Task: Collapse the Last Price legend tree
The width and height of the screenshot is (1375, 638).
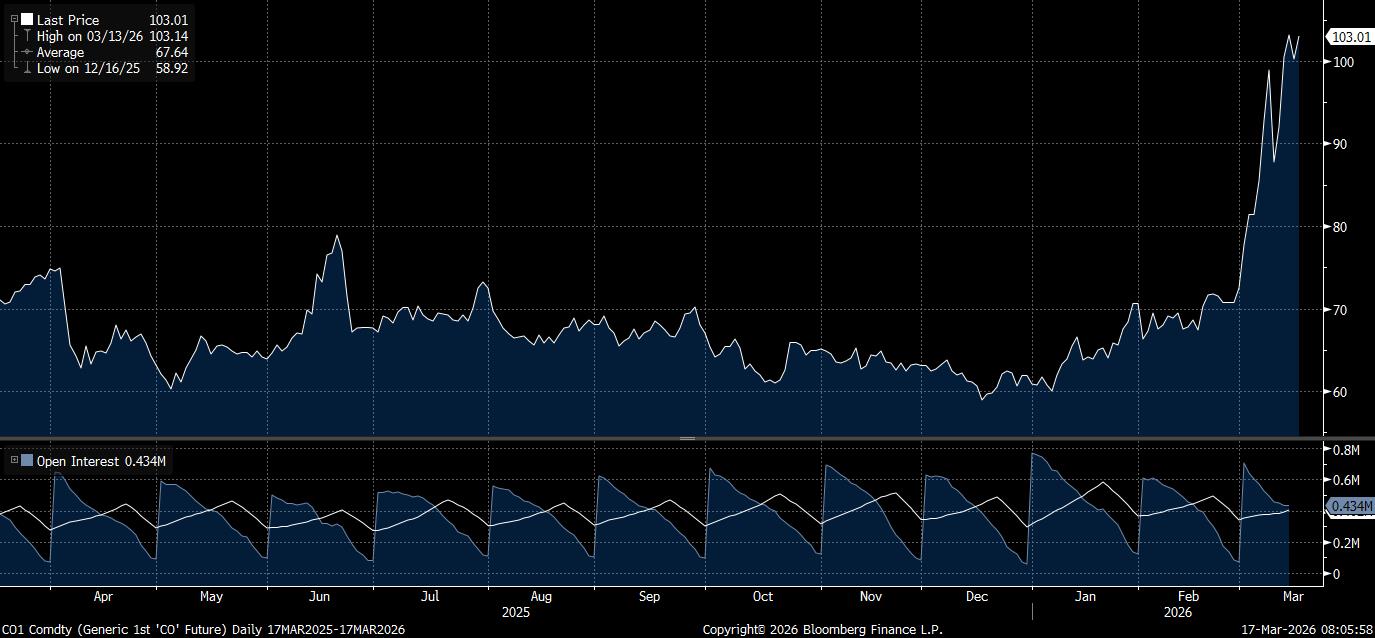Action: pyautogui.click(x=14, y=19)
